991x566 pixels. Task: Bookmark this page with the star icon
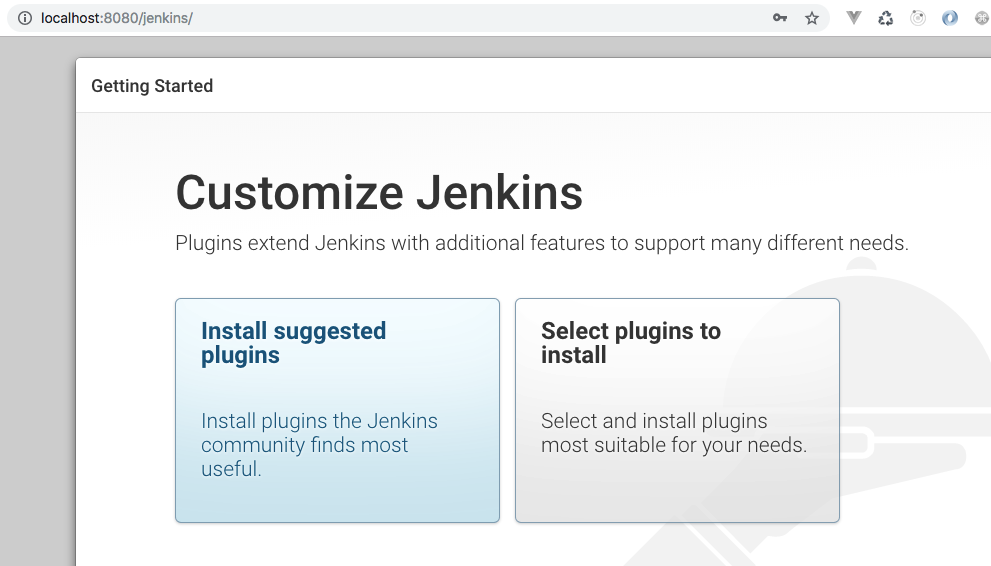tap(812, 18)
